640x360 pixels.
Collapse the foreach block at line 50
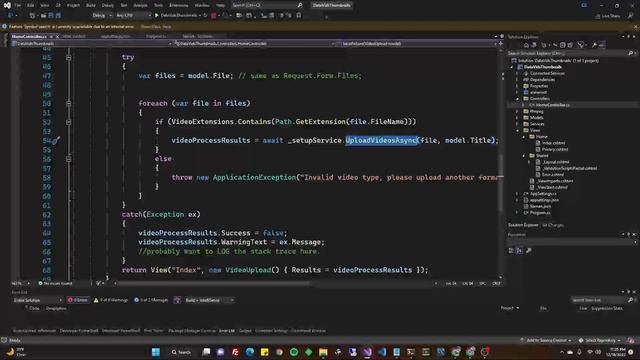tap(69, 104)
